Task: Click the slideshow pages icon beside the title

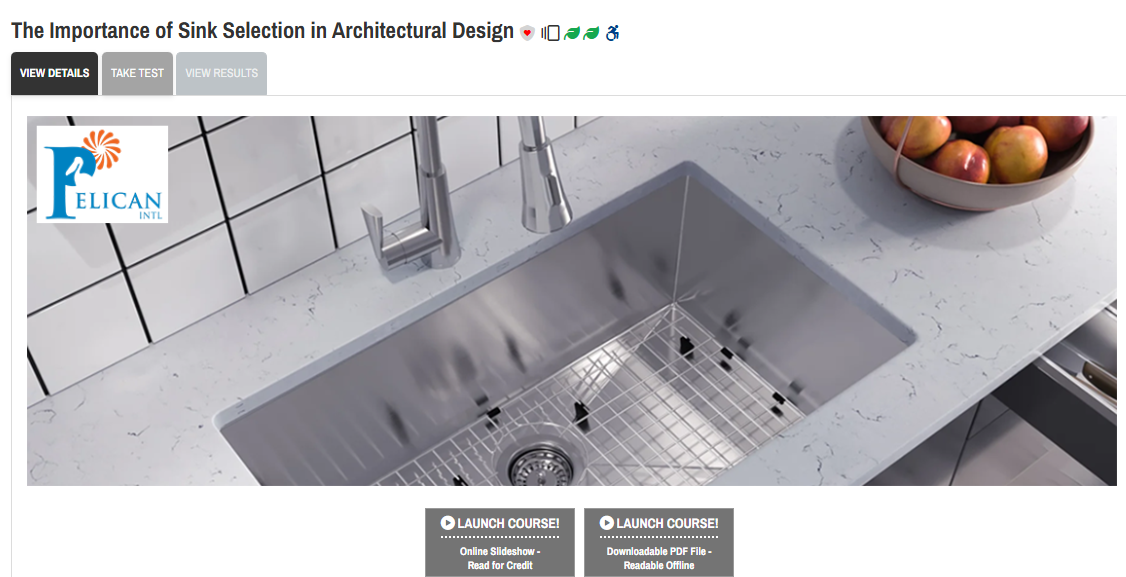Action: [550, 33]
